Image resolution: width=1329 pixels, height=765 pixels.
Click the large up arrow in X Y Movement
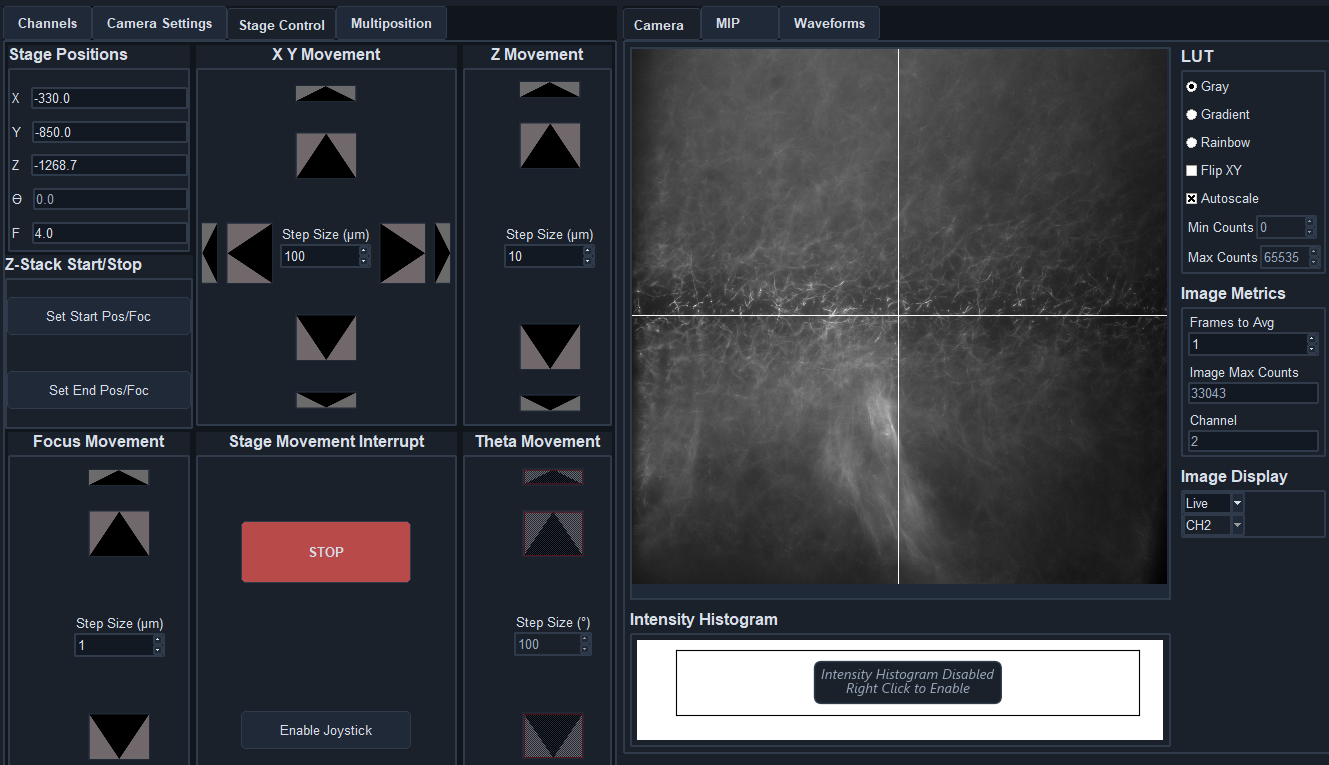326,156
